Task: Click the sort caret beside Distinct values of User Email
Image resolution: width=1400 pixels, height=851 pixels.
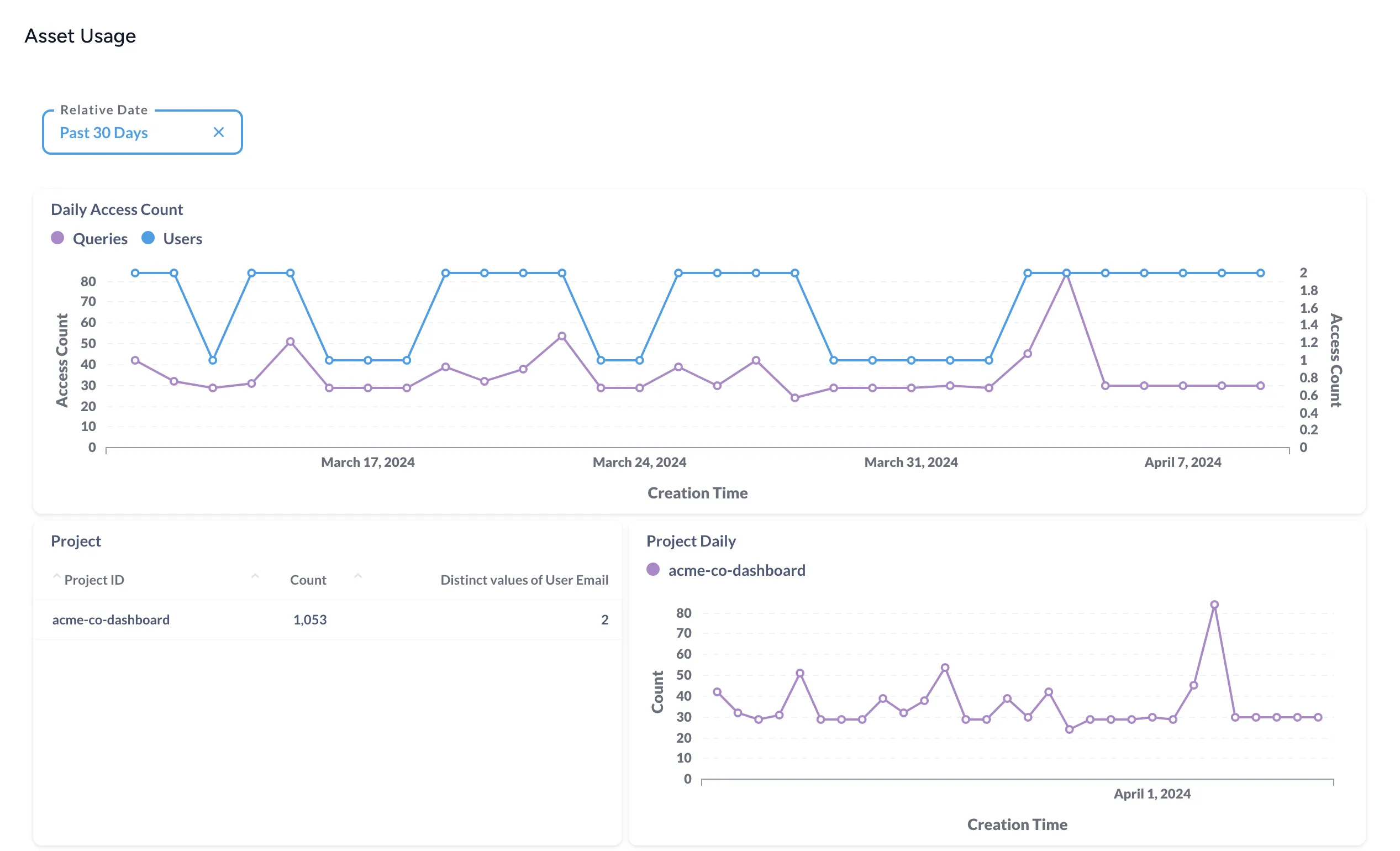Action: click(359, 575)
